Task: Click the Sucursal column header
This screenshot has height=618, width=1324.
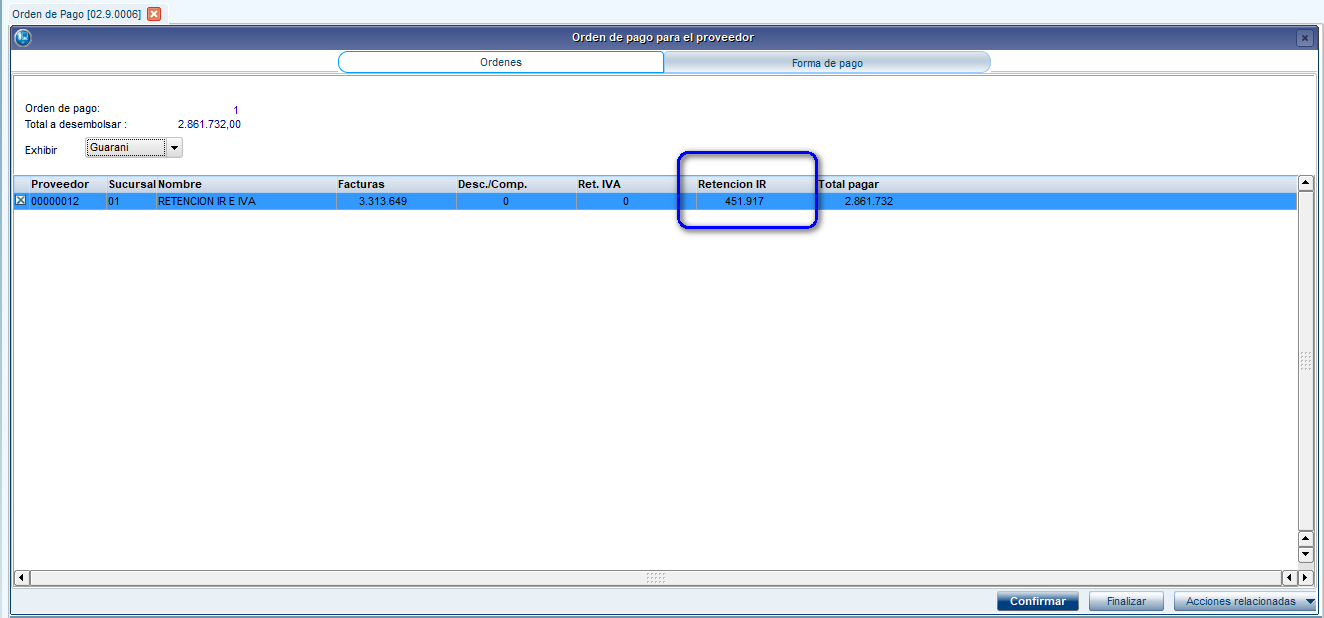Action: 132,184
